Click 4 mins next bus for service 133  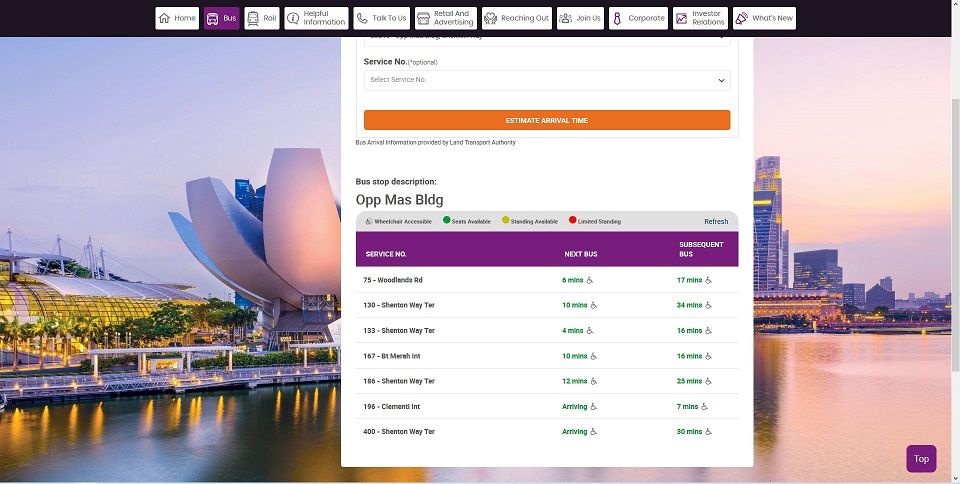click(x=572, y=330)
